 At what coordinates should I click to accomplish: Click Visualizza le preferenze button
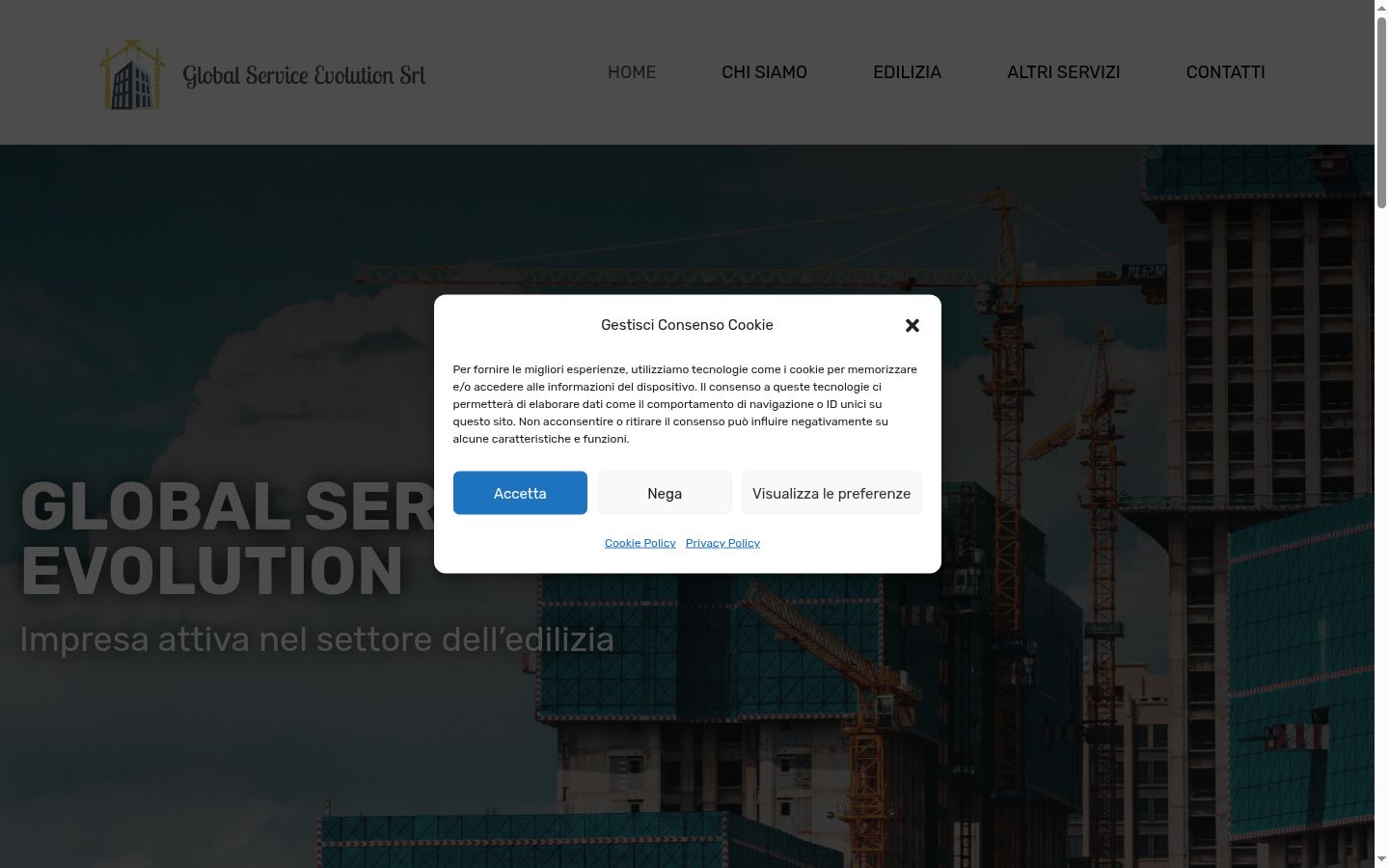coord(831,493)
